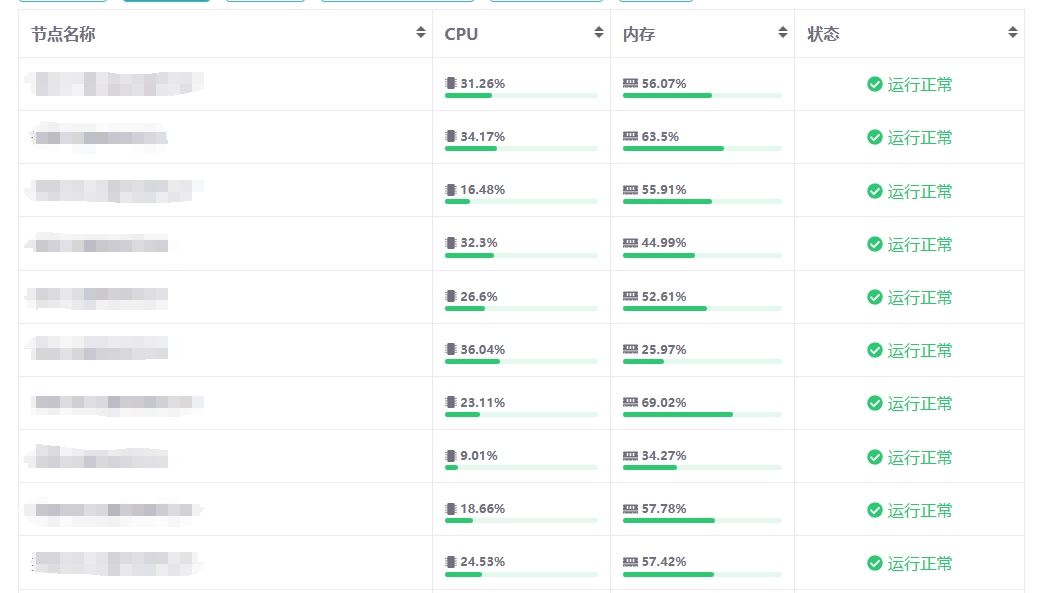Screen dimensions: 1037x593
Task: Toggle the 状态 column sort arrows
Action: 1012,33
